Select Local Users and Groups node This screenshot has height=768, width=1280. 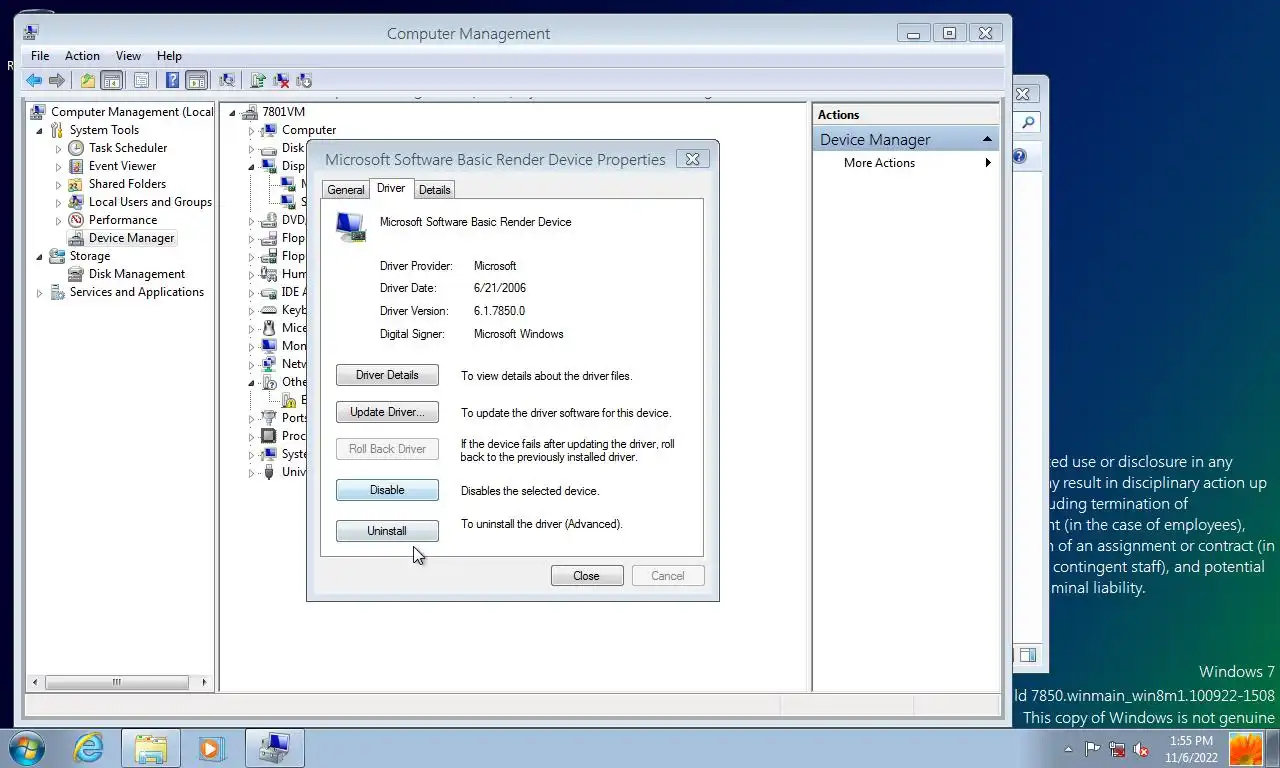(150, 202)
